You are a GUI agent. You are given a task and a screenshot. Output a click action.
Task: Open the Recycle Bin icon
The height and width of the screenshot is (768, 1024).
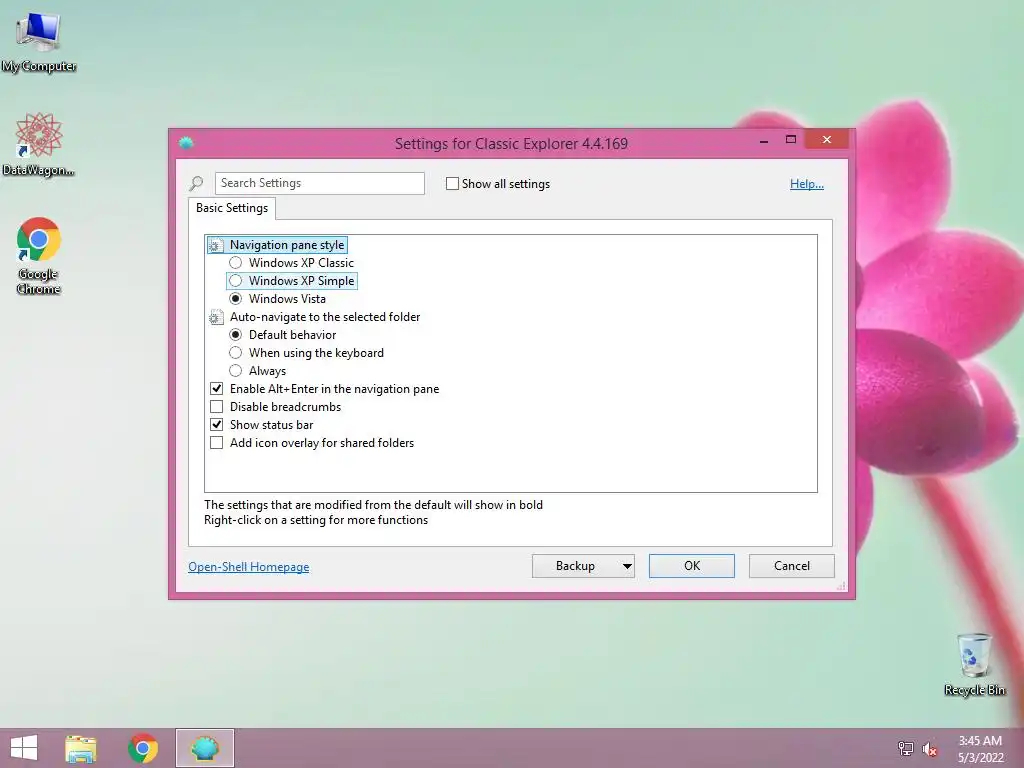(x=974, y=664)
